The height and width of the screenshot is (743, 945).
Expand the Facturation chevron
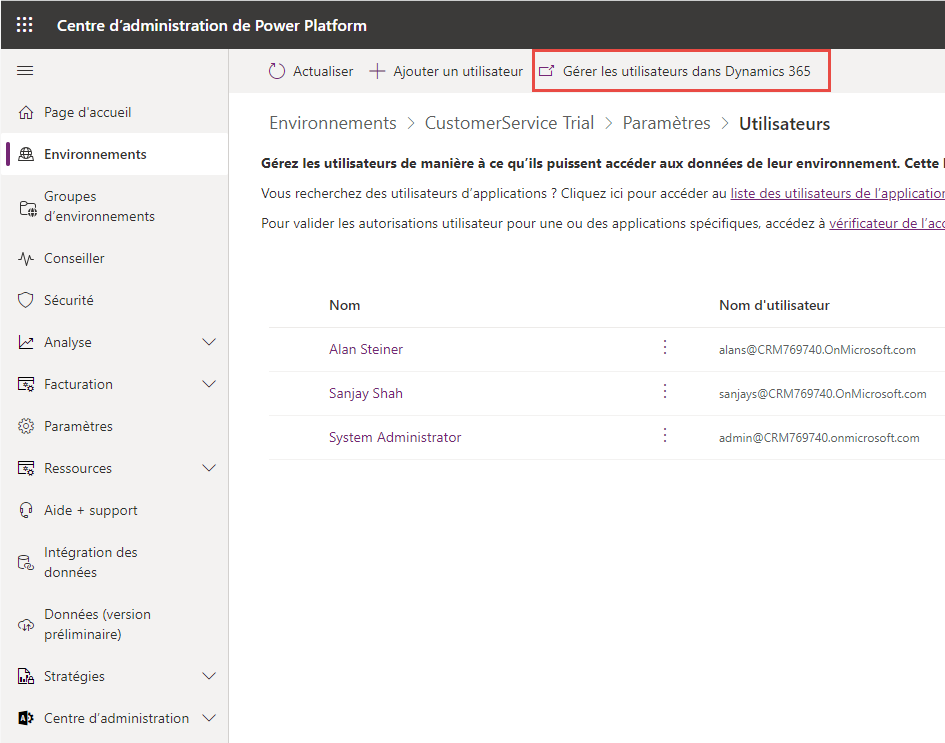coord(209,384)
